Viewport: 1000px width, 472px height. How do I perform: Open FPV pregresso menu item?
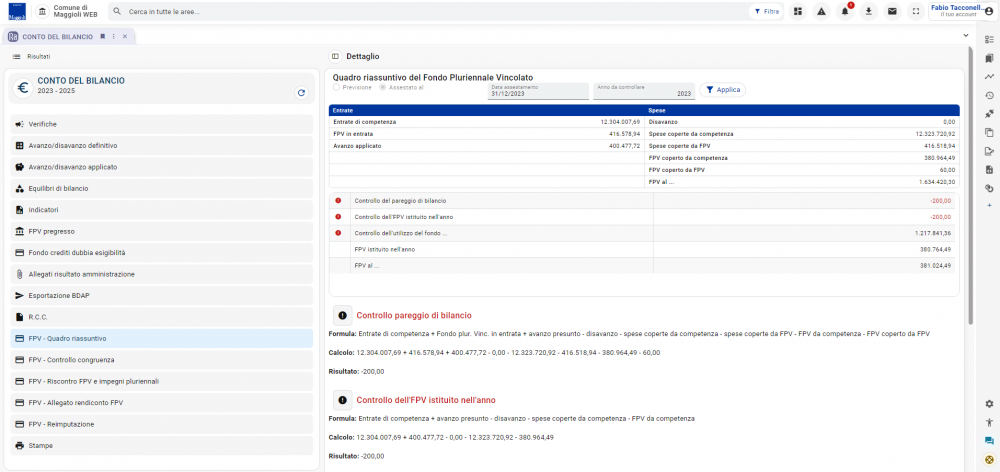(x=161, y=231)
